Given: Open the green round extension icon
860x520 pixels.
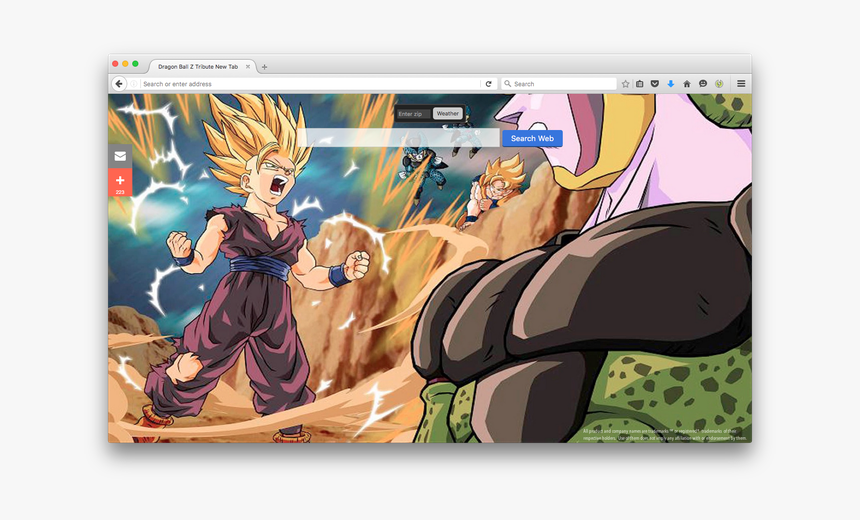Looking at the screenshot, I should coord(719,84).
